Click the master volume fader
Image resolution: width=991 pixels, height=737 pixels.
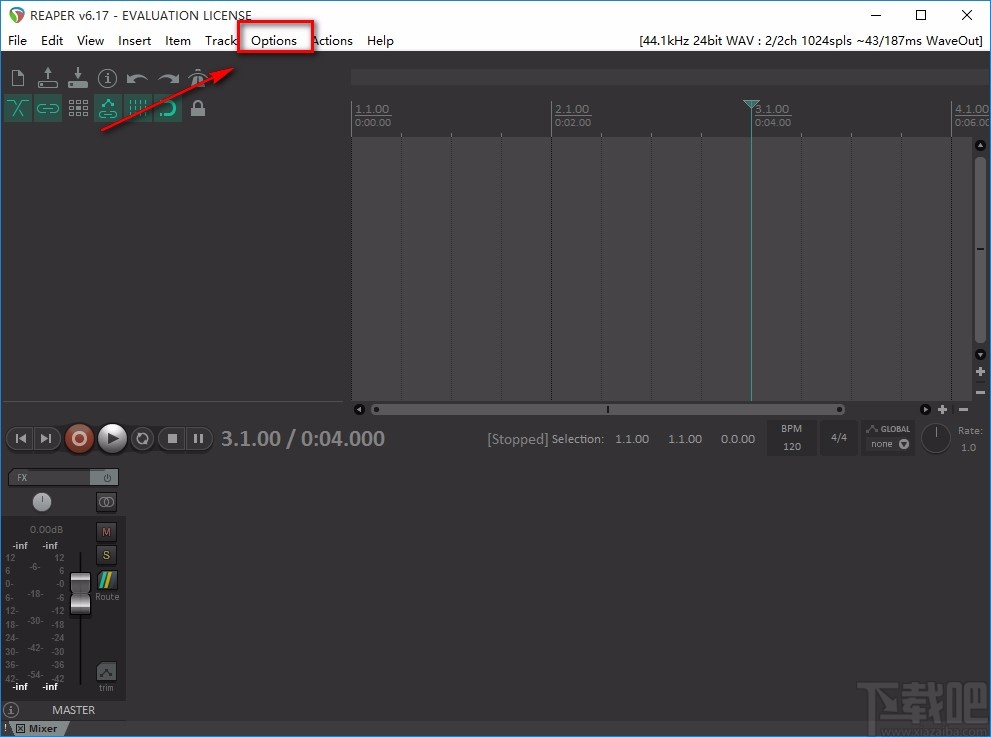[x=80, y=593]
